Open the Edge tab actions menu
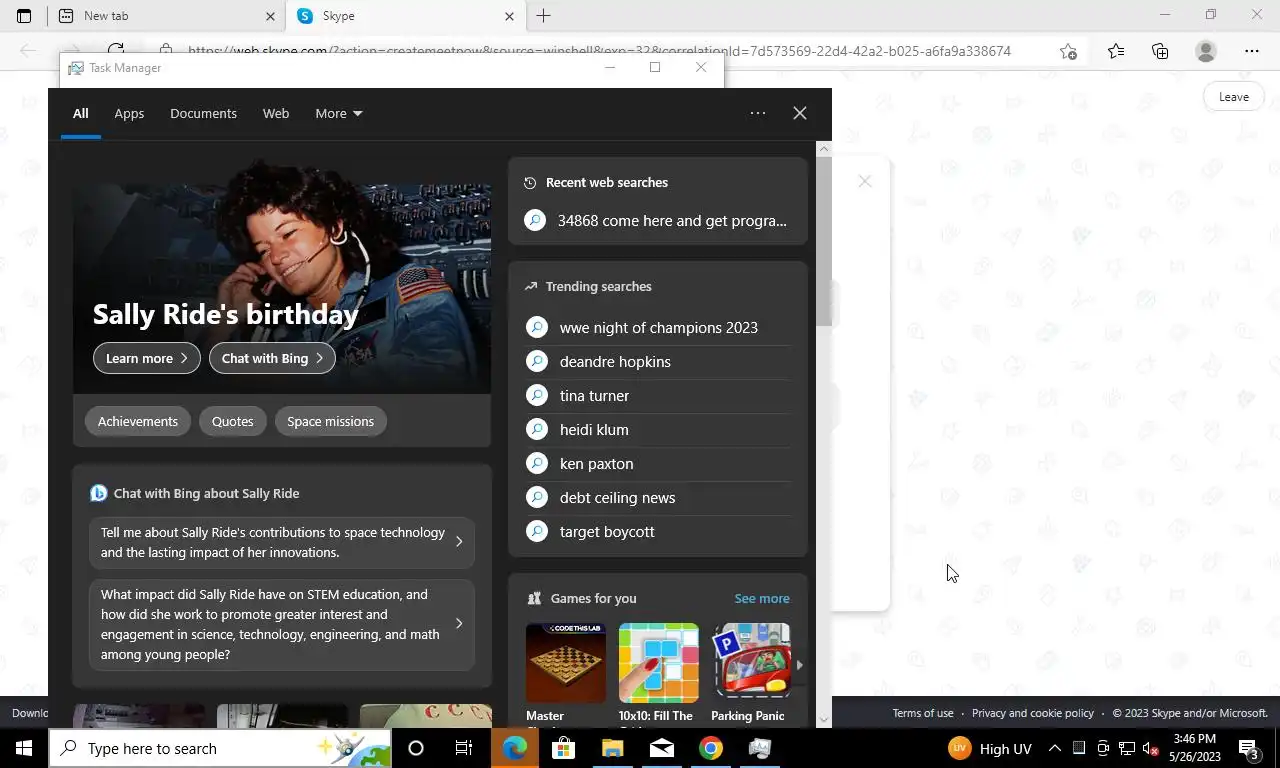 coord(24,16)
